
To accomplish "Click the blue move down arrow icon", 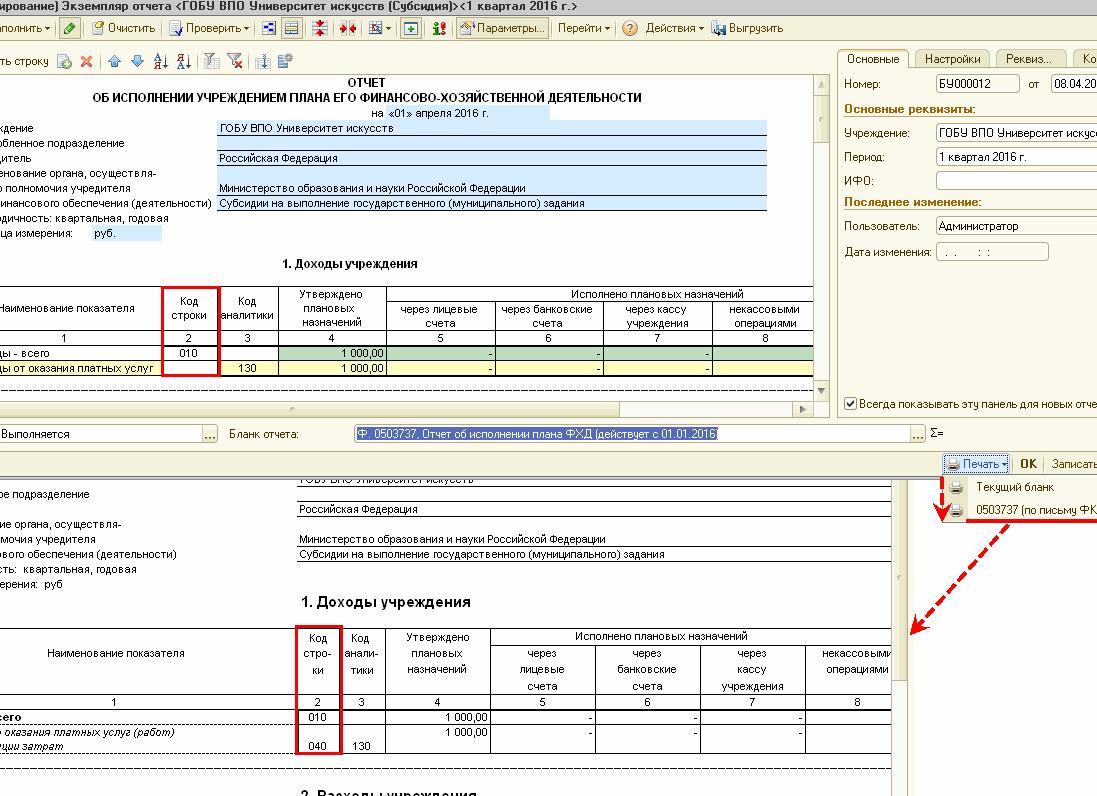I will [x=137, y=62].
